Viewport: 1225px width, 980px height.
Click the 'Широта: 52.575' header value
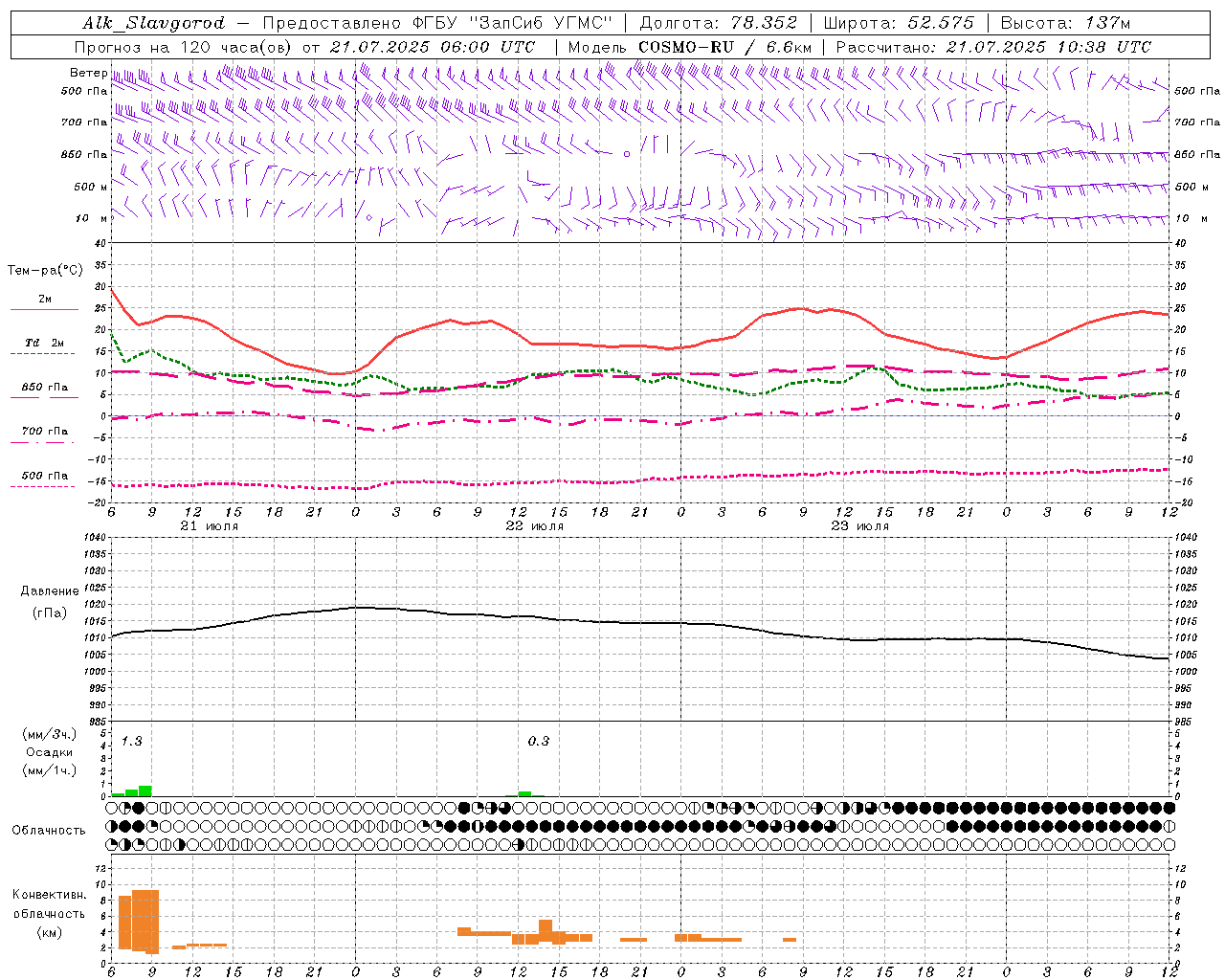[899, 23]
